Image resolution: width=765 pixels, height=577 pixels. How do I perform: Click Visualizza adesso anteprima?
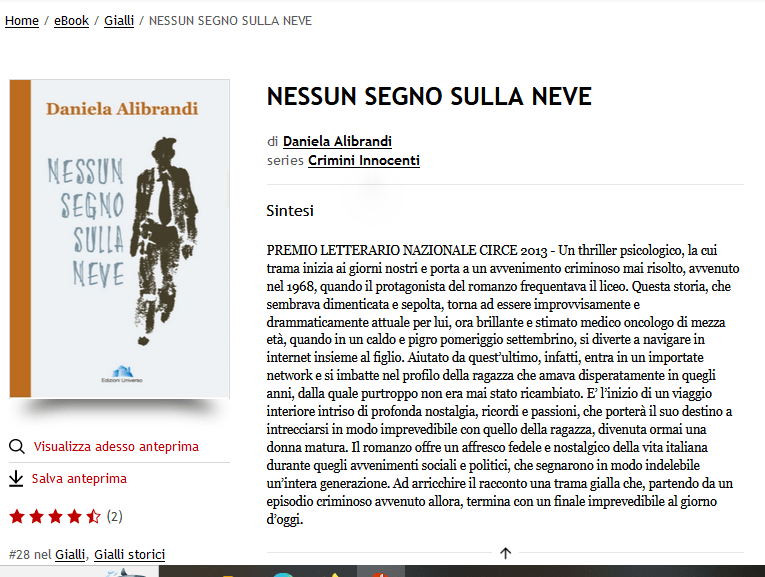pos(116,446)
